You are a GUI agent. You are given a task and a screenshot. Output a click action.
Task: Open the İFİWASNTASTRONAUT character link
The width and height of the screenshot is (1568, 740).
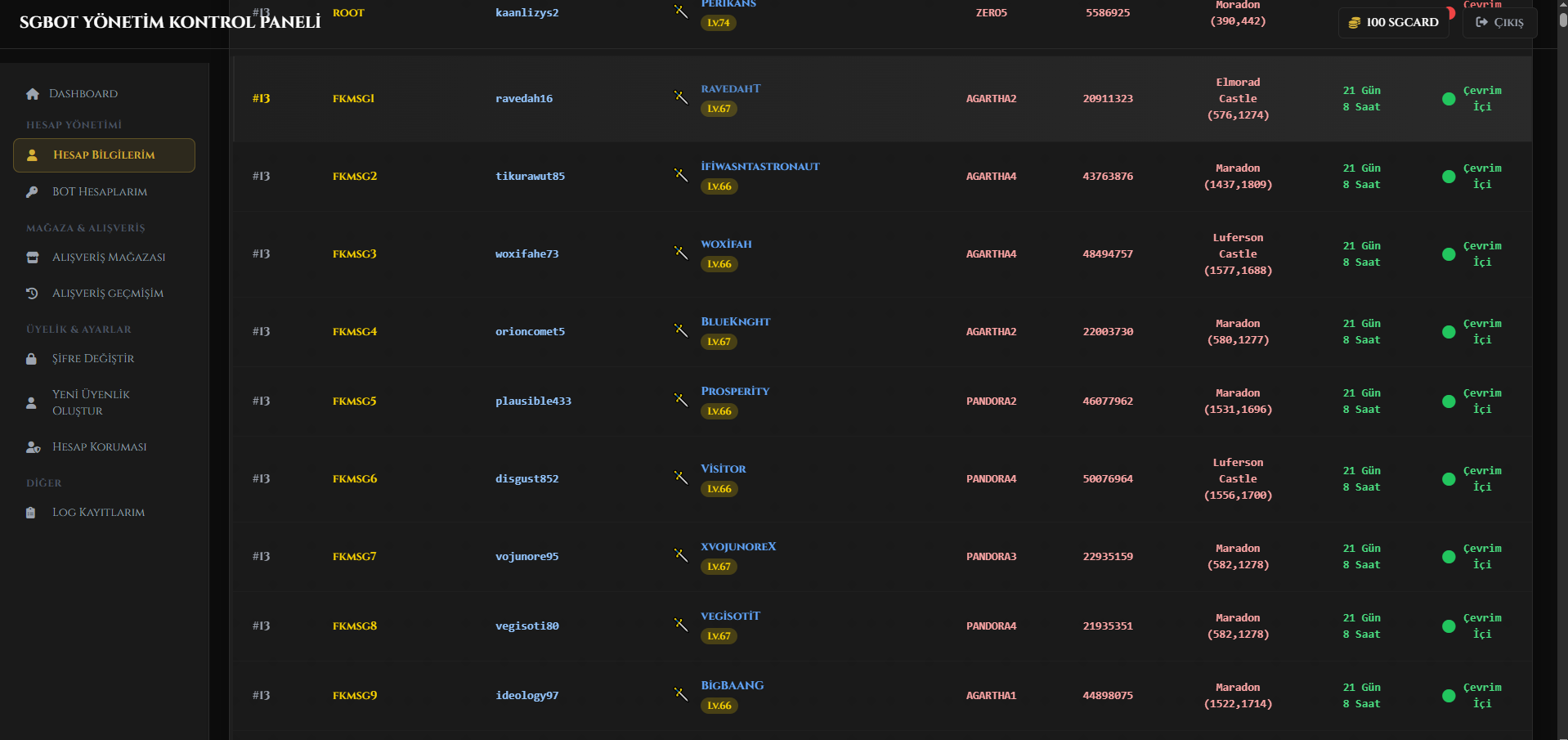[x=760, y=167]
